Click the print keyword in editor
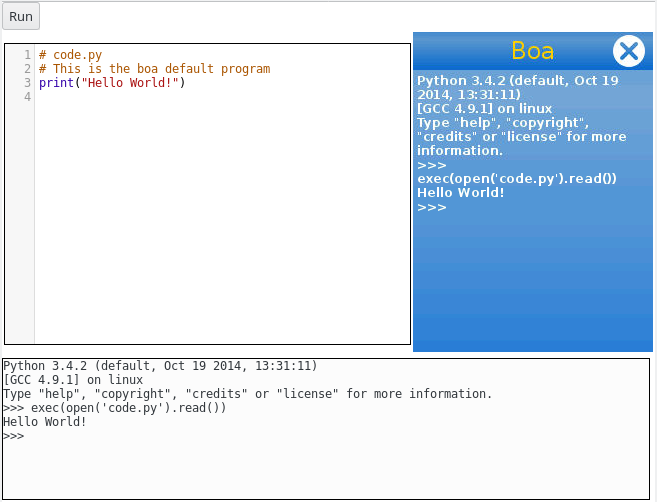This screenshot has width=657, height=502. point(56,83)
